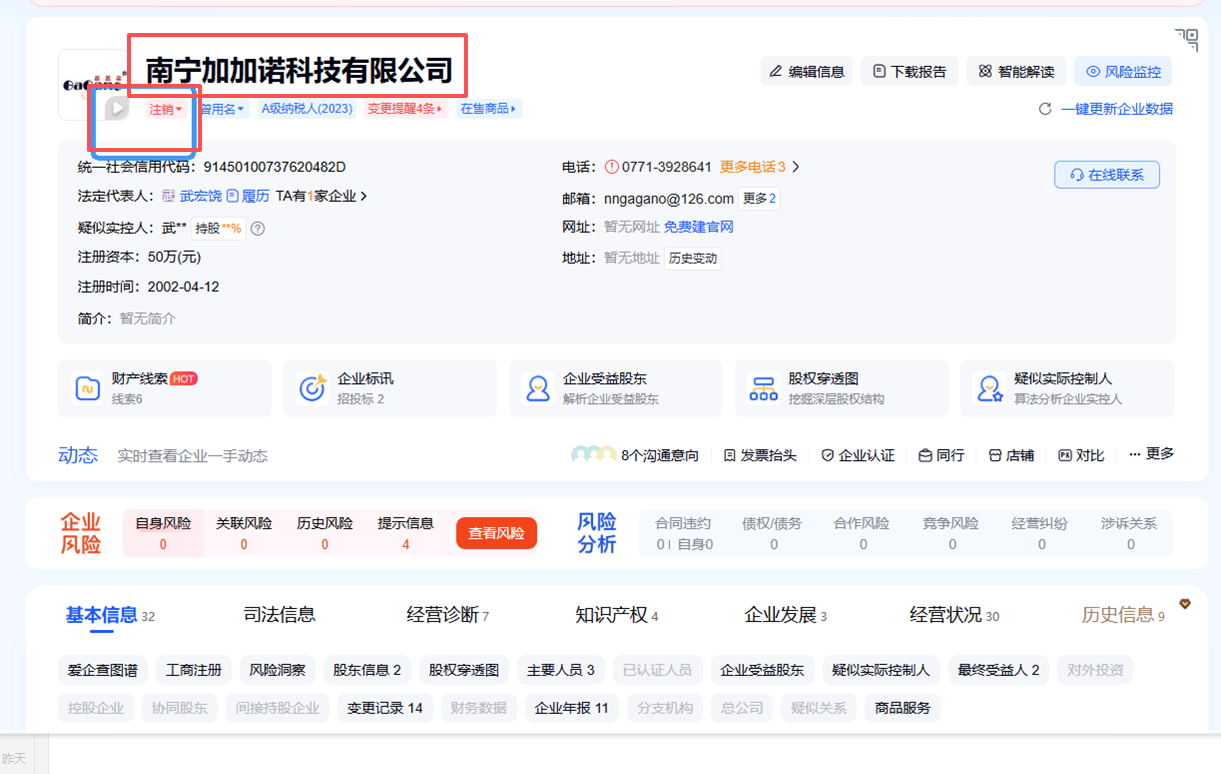Click the 历史变动 address button
This screenshot has width=1221, height=774.
coord(693,258)
